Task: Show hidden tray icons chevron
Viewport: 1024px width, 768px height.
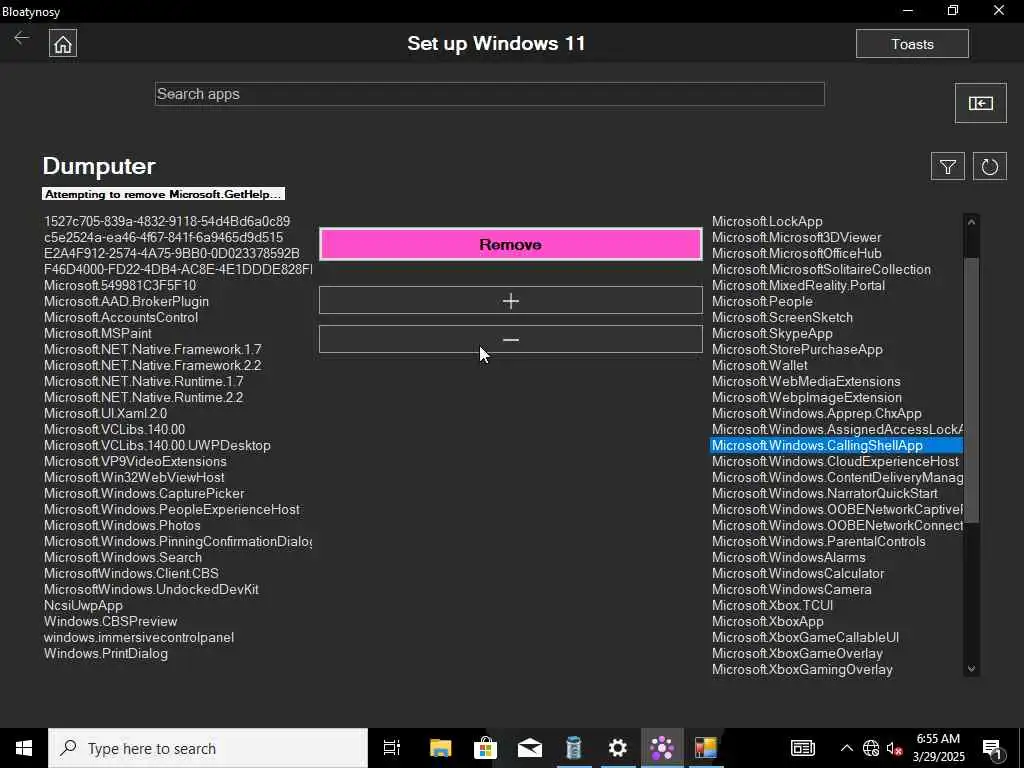Action: (846, 748)
